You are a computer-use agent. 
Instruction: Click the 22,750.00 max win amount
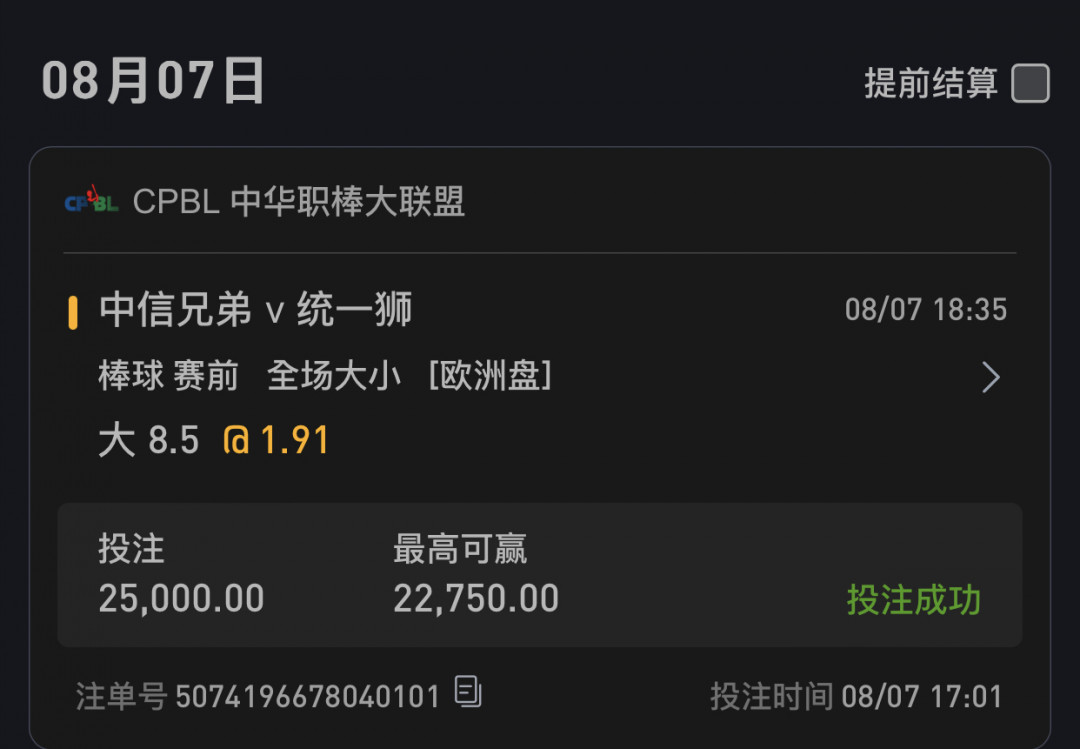tap(476, 598)
